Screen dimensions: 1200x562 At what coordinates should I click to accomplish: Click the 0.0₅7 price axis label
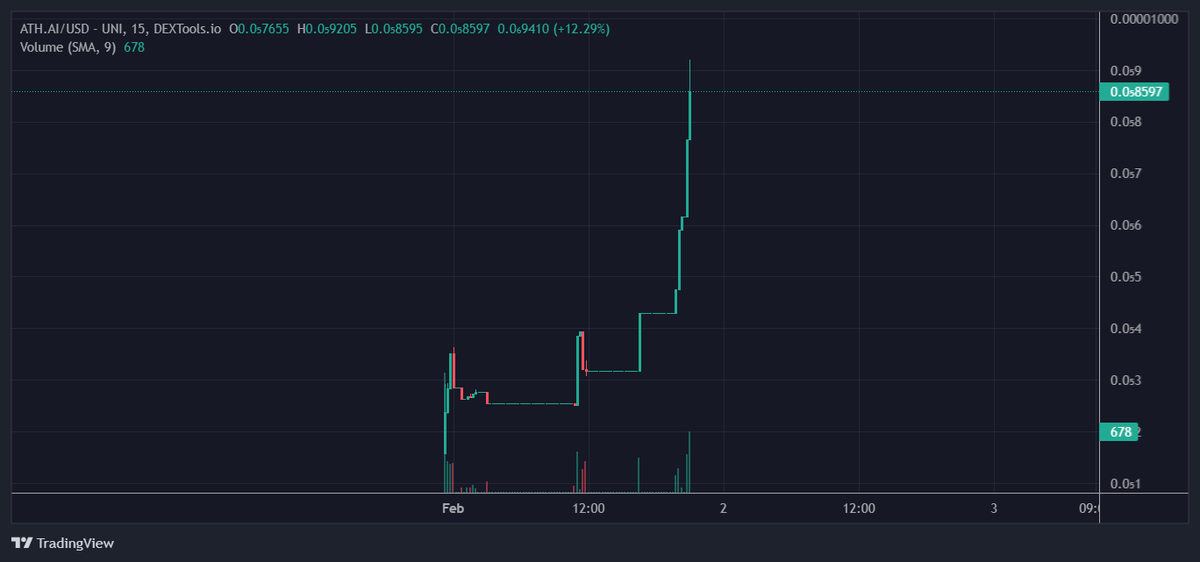point(1126,174)
